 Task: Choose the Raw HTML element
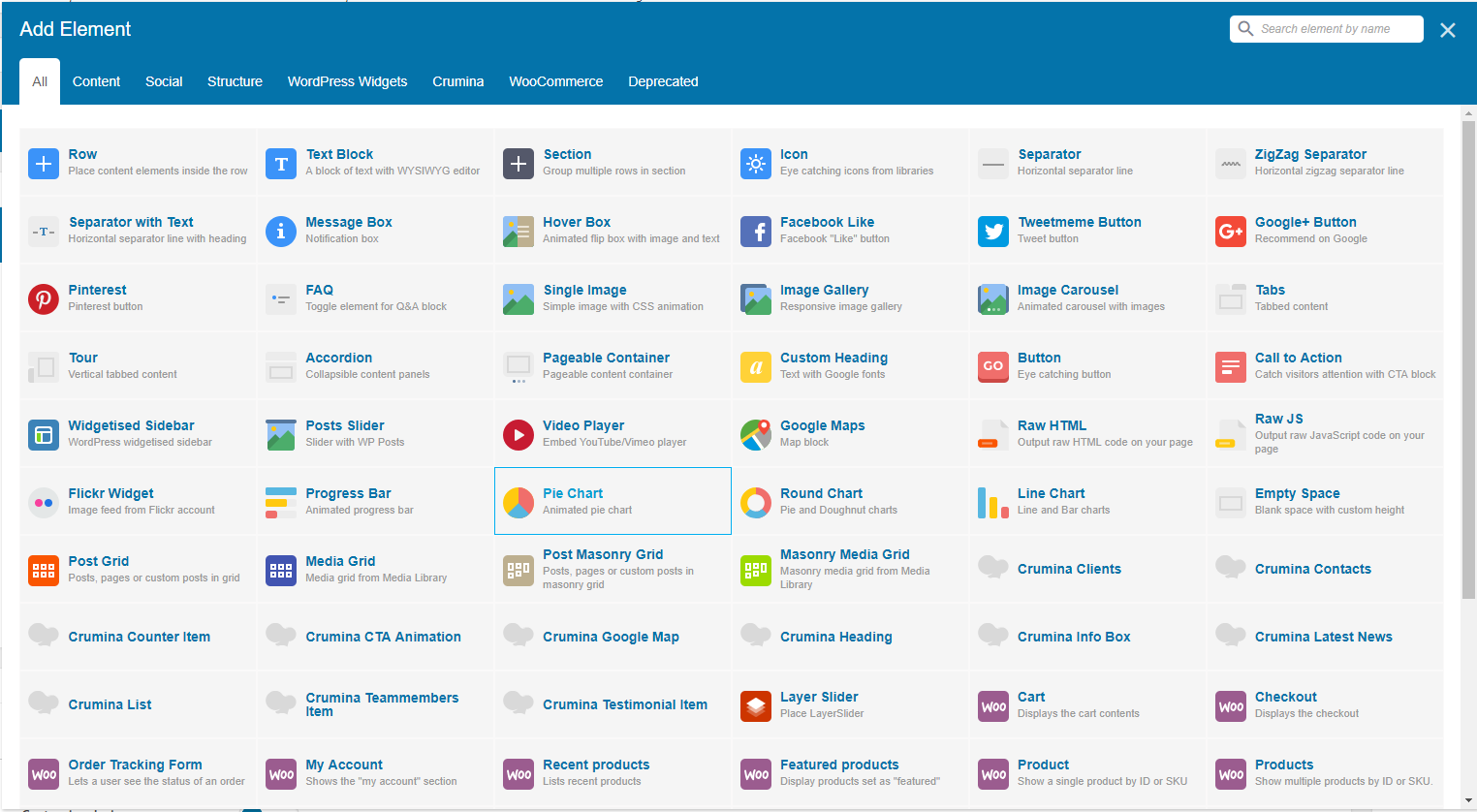click(x=1087, y=433)
